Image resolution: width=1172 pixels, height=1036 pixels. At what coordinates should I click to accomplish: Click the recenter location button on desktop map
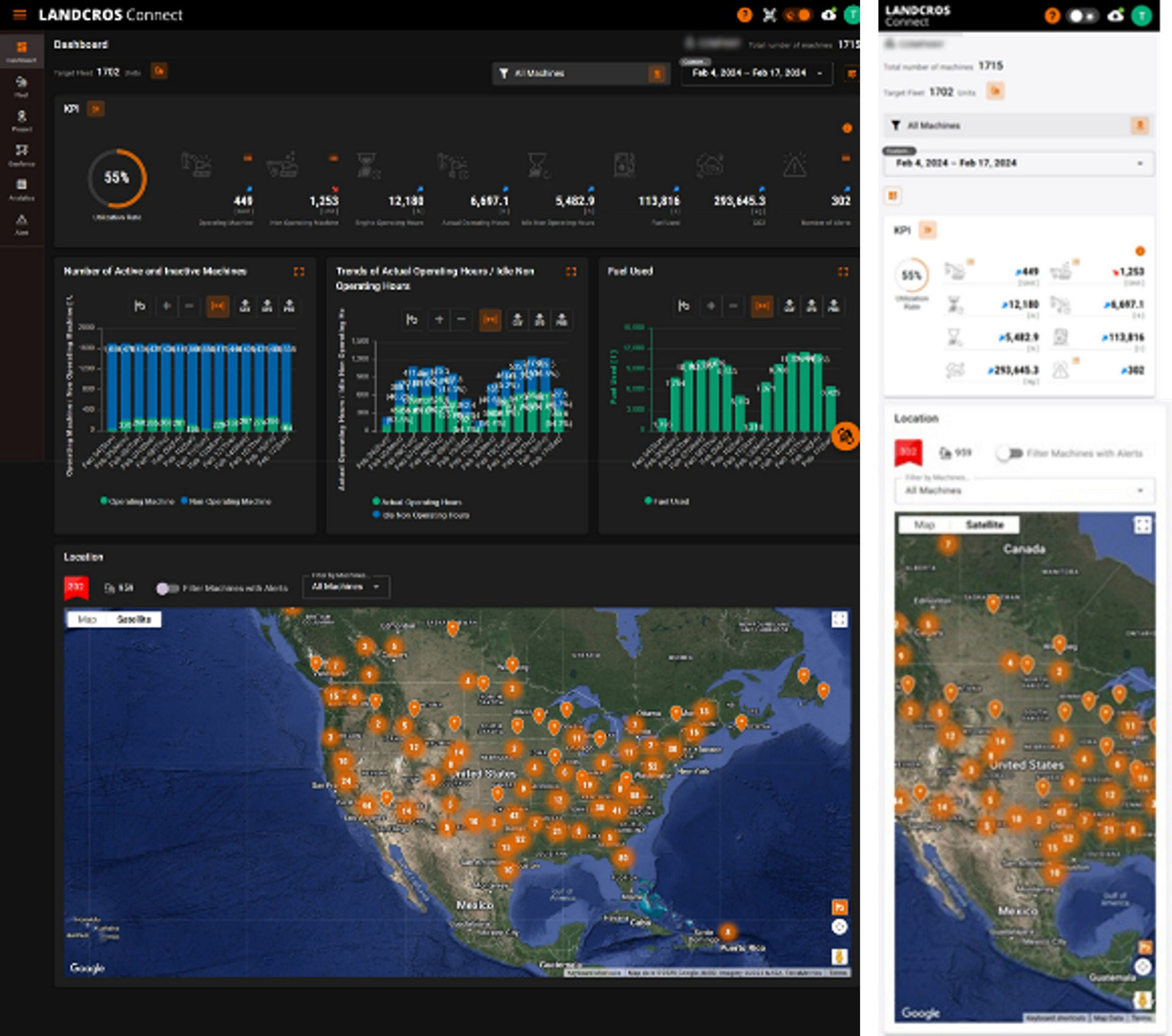click(x=839, y=927)
